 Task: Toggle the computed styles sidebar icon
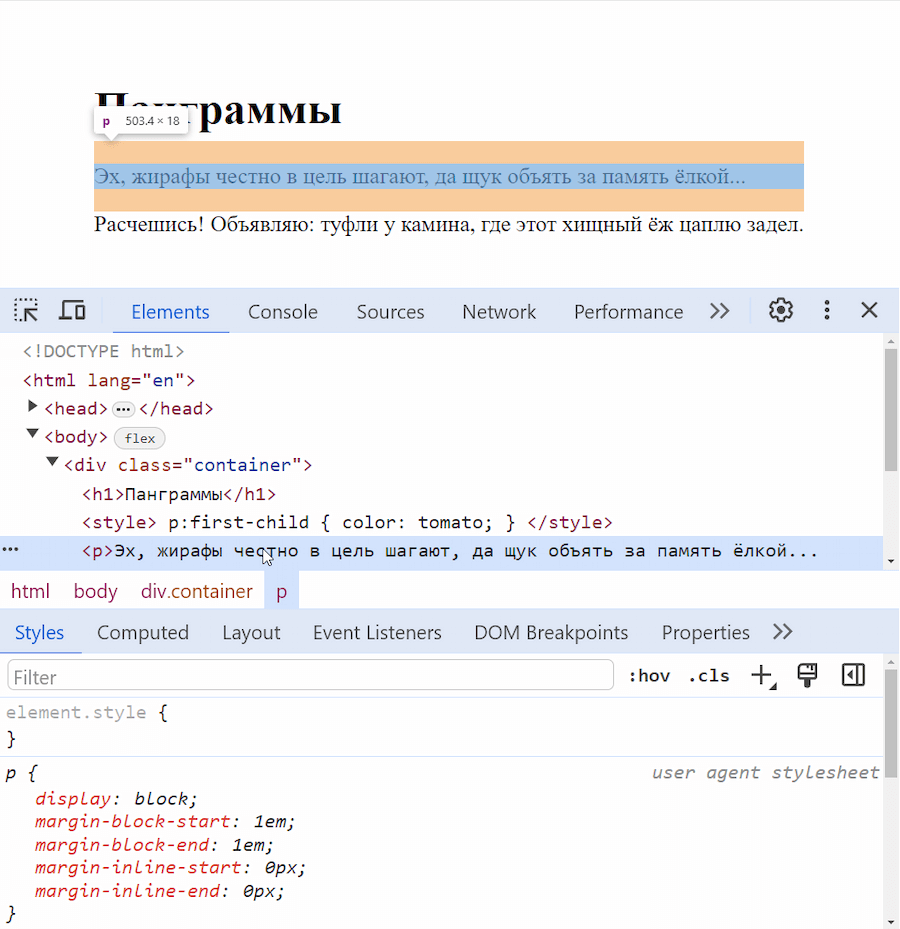853,675
